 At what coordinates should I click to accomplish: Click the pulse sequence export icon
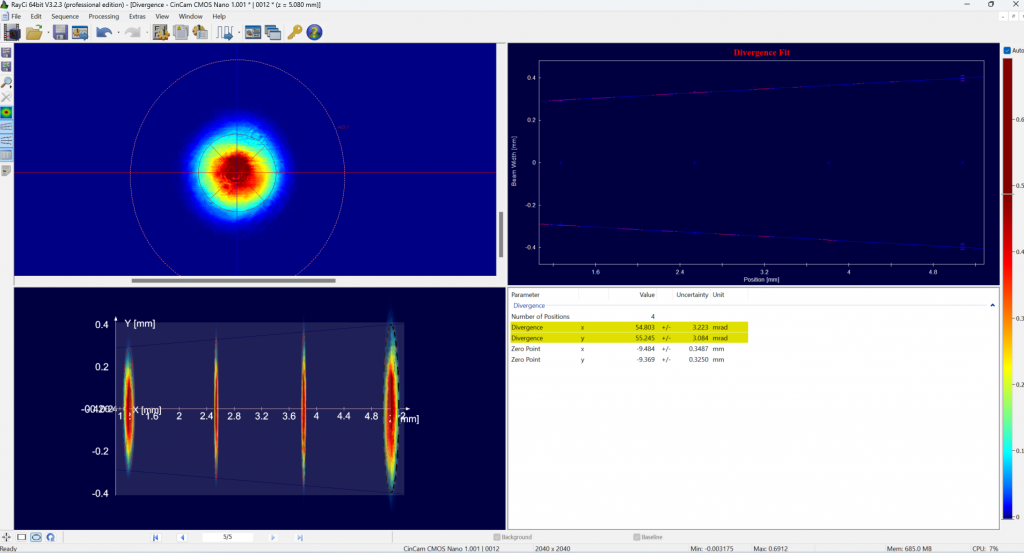pos(224,32)
